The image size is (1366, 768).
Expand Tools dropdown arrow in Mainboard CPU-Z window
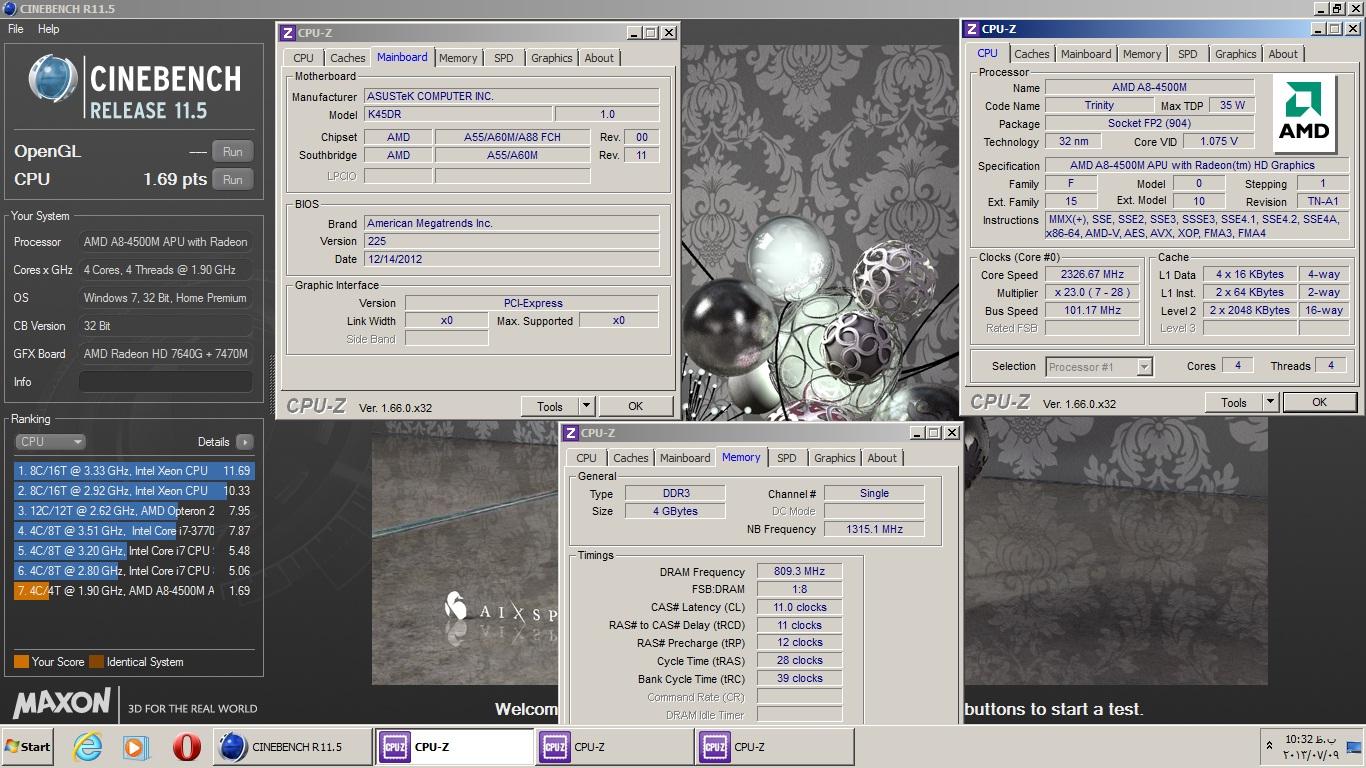pyautogui.click(x=587, y=406)
